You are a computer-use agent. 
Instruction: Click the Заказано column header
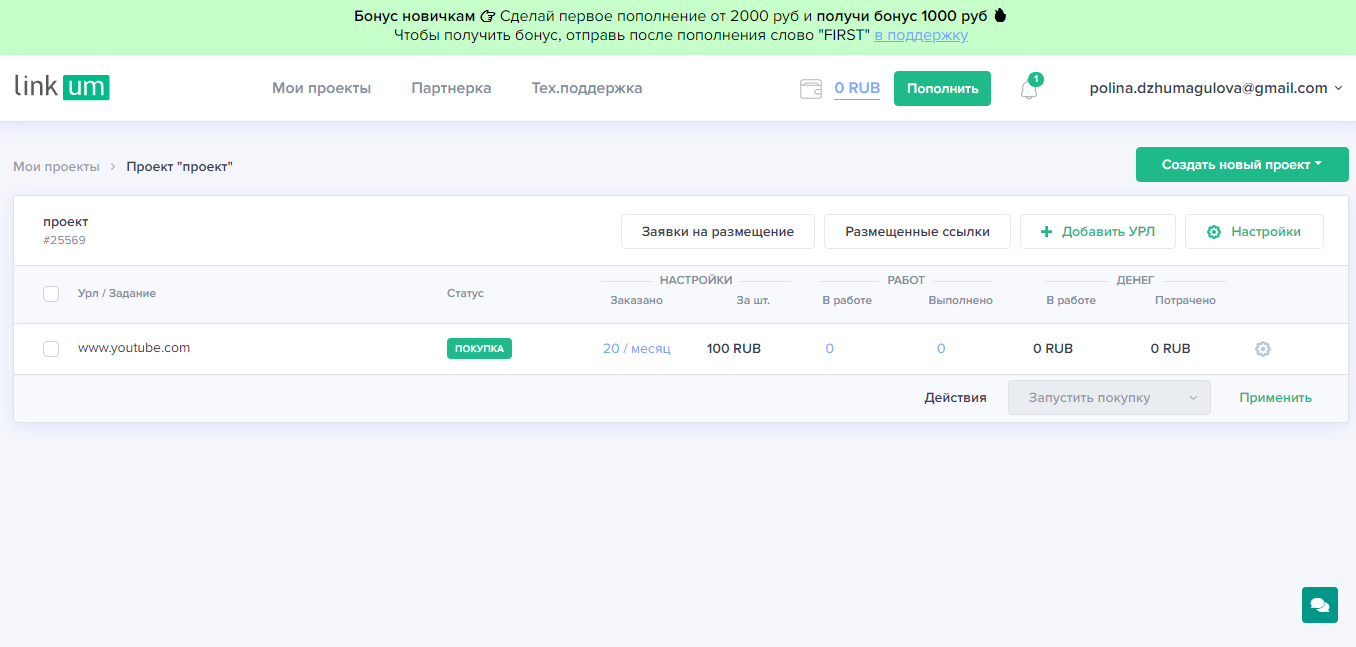(x=636, y=300)
